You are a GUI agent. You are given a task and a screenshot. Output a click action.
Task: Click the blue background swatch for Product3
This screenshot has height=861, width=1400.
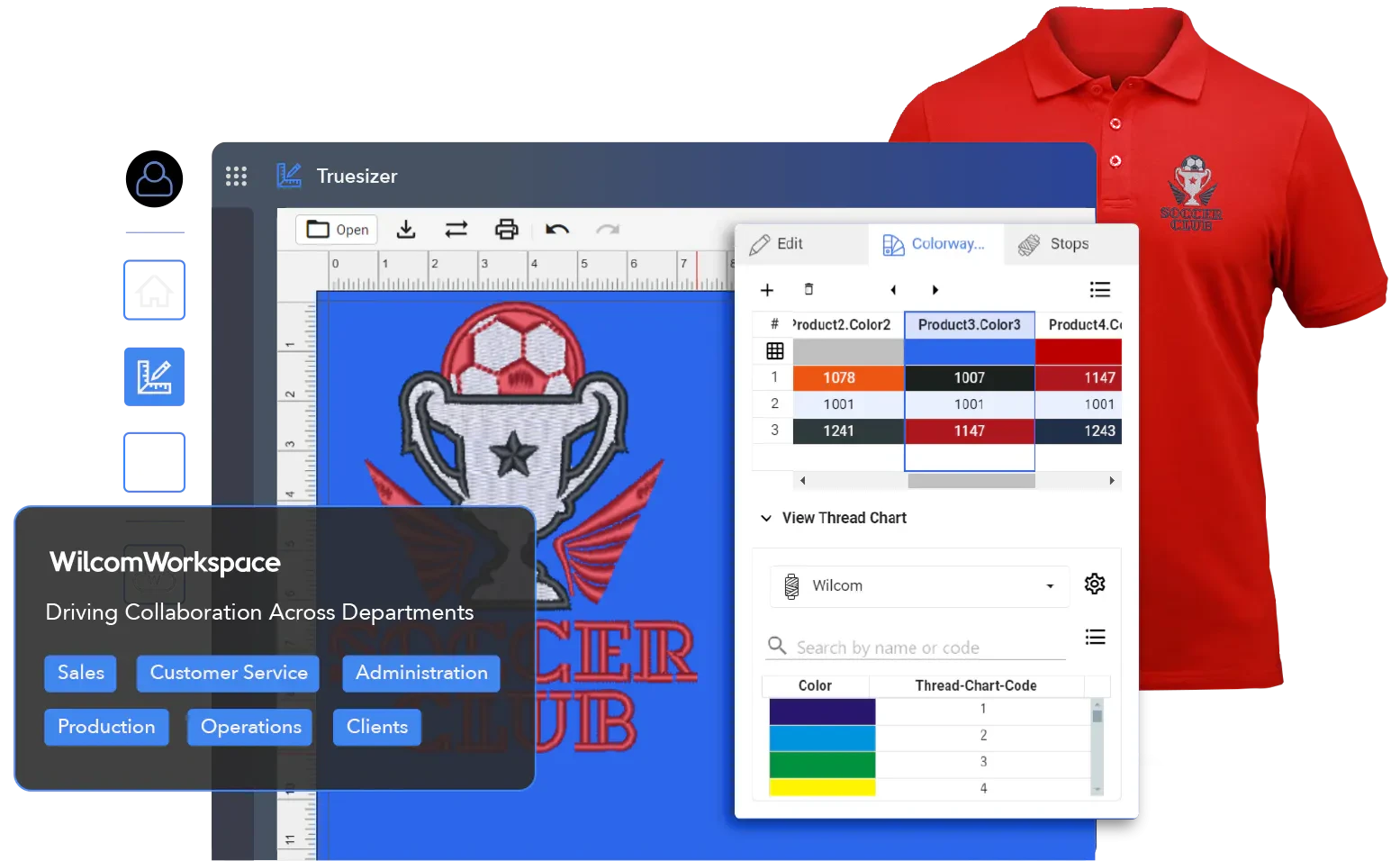(x=970, y=351)
